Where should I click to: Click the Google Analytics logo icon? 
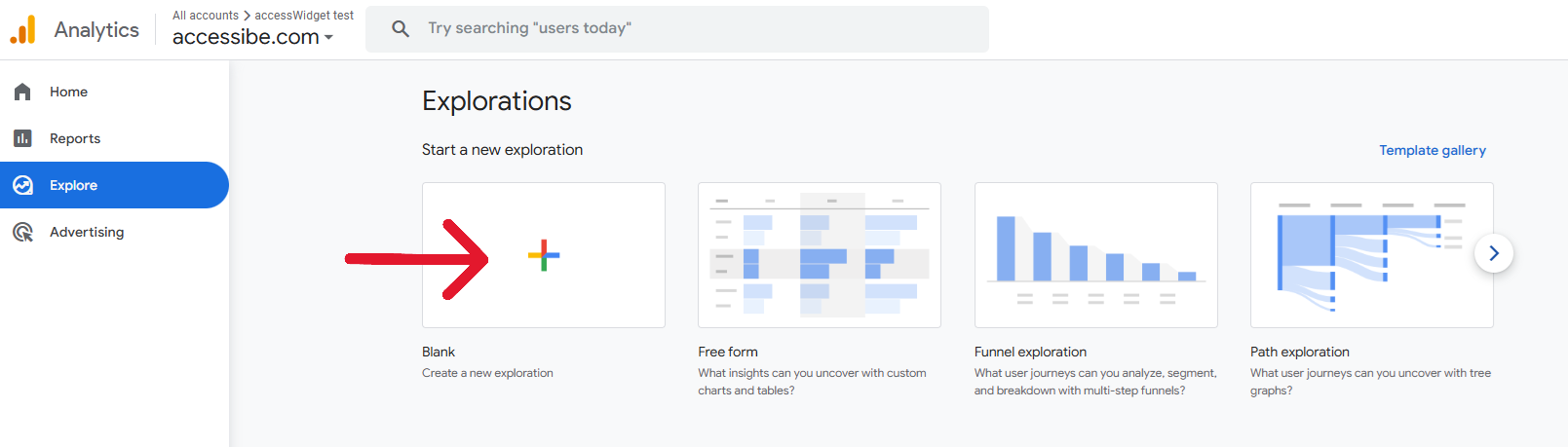[22, 29]
